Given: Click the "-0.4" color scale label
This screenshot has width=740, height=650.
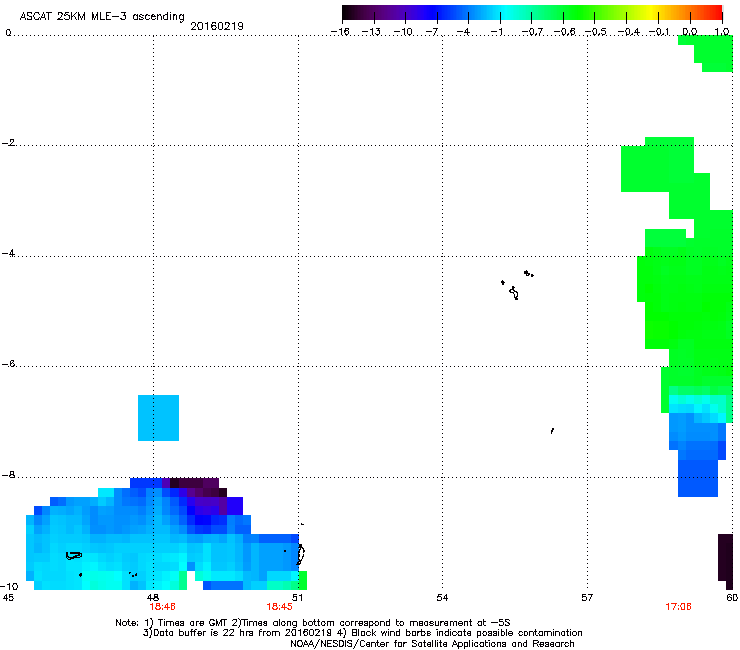Looking at the screenshot, I should [629, 32].
